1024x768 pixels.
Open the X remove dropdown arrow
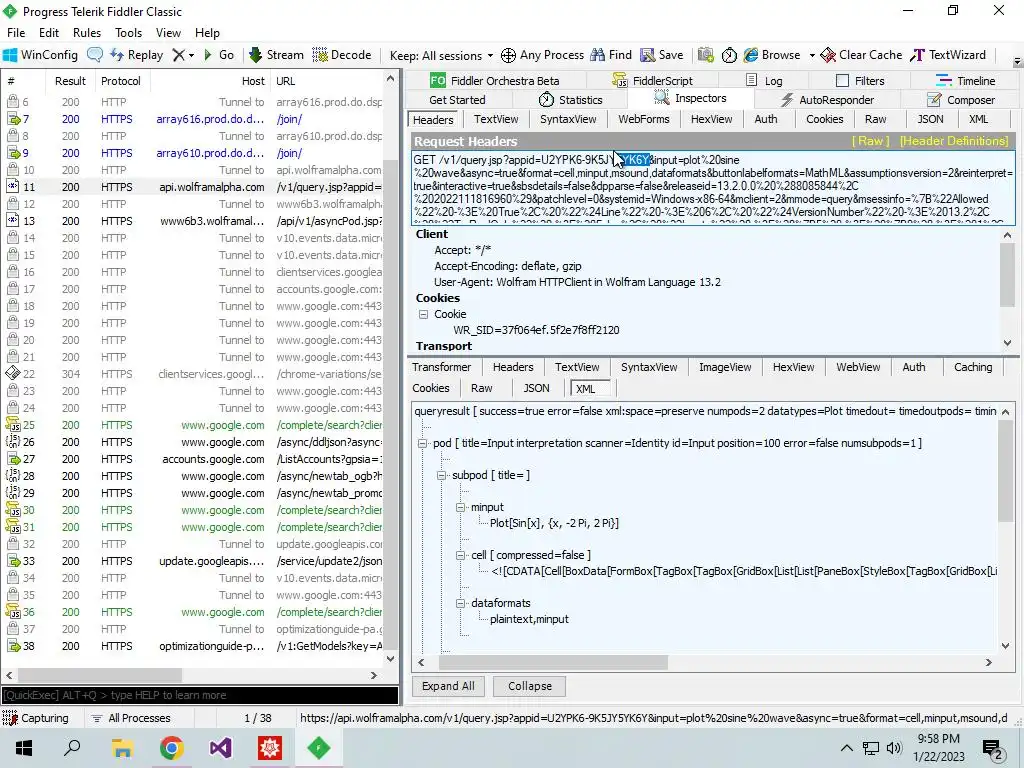[x=191, y=56]
